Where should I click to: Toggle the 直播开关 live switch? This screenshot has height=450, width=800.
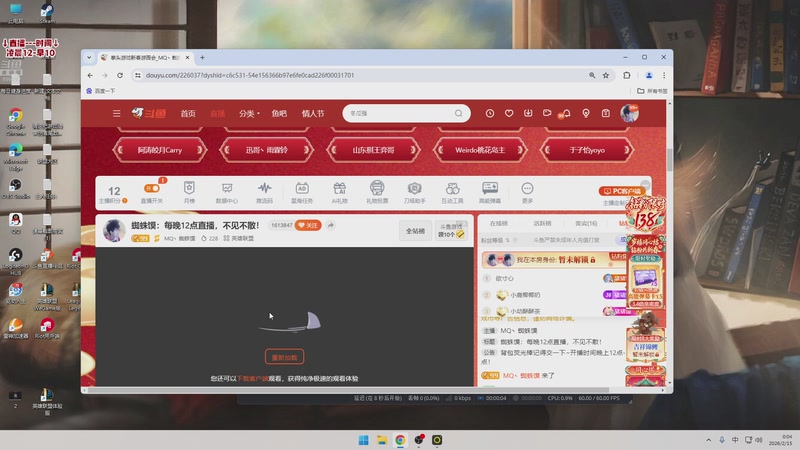(x=152, y=189)
